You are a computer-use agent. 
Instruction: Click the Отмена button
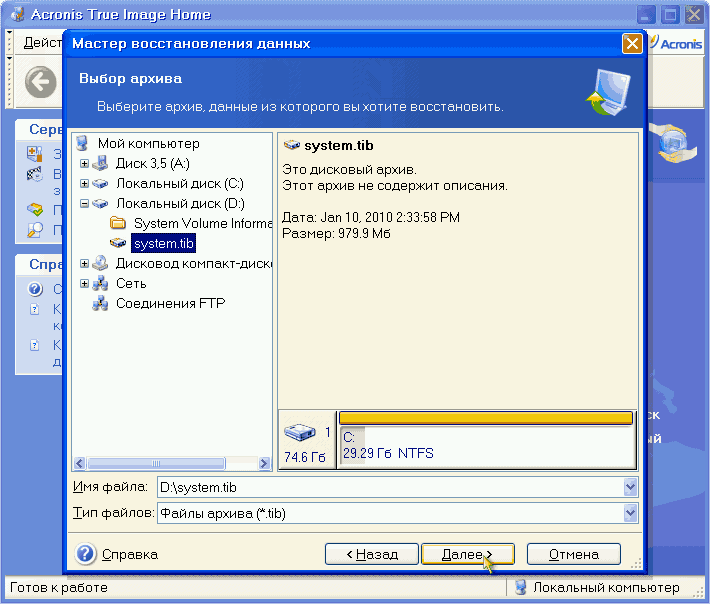pyautogui.click(x=573, y=554)
